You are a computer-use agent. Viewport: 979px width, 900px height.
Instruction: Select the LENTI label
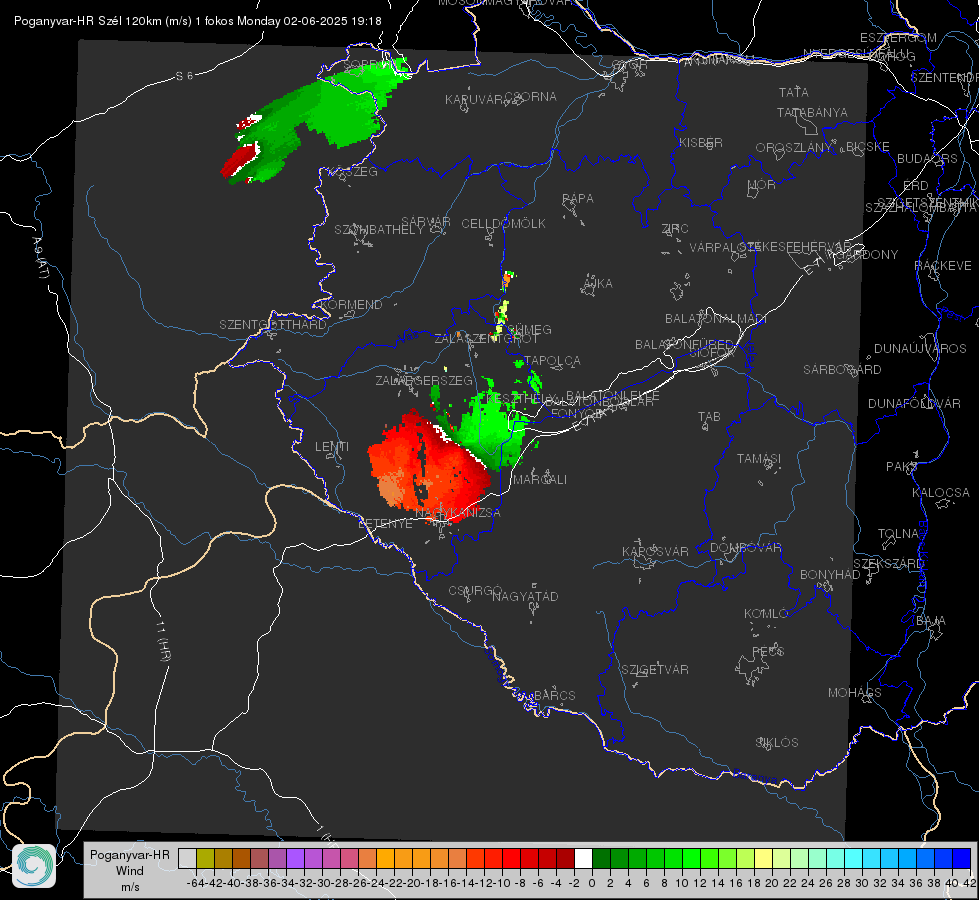coord(332,446)
